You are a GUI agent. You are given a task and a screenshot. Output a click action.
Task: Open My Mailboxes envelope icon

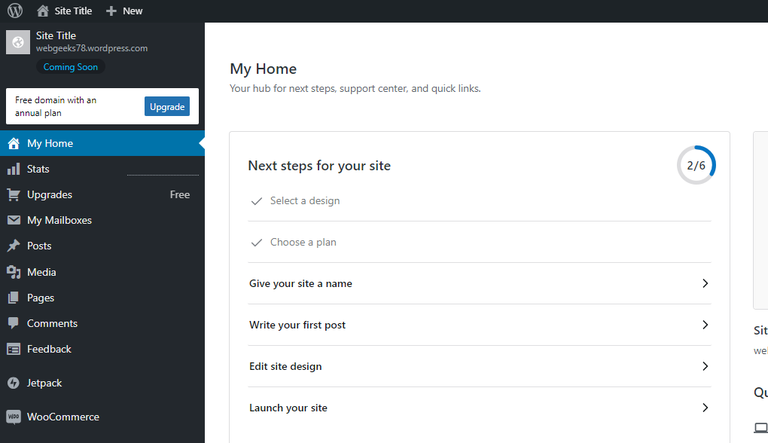click(14, 220)
